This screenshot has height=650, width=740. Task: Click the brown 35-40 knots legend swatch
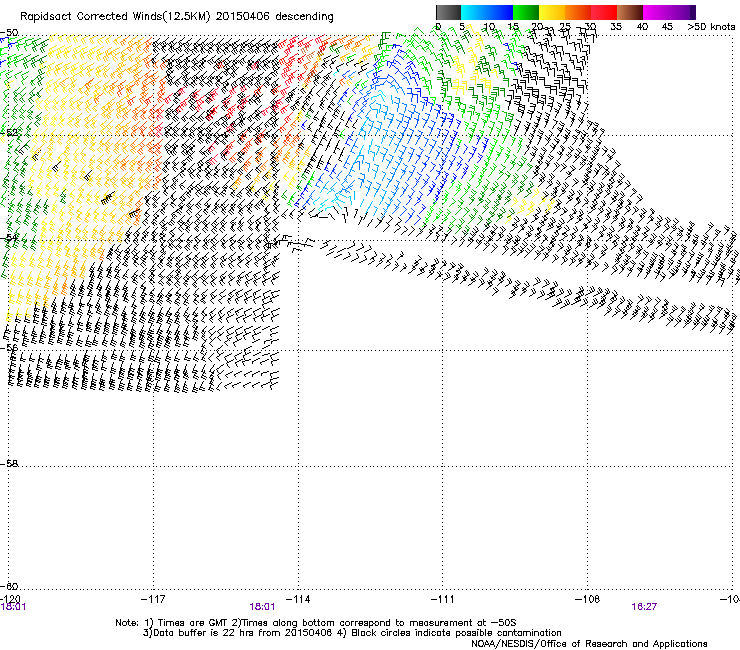(630, 12)
